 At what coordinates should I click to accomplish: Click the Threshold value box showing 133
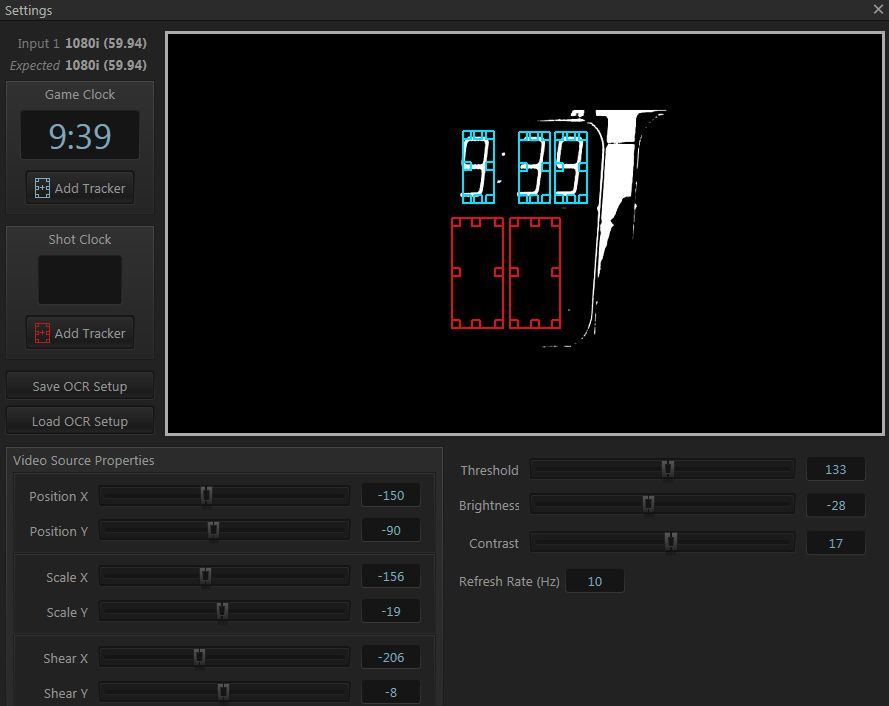point(837,468)
